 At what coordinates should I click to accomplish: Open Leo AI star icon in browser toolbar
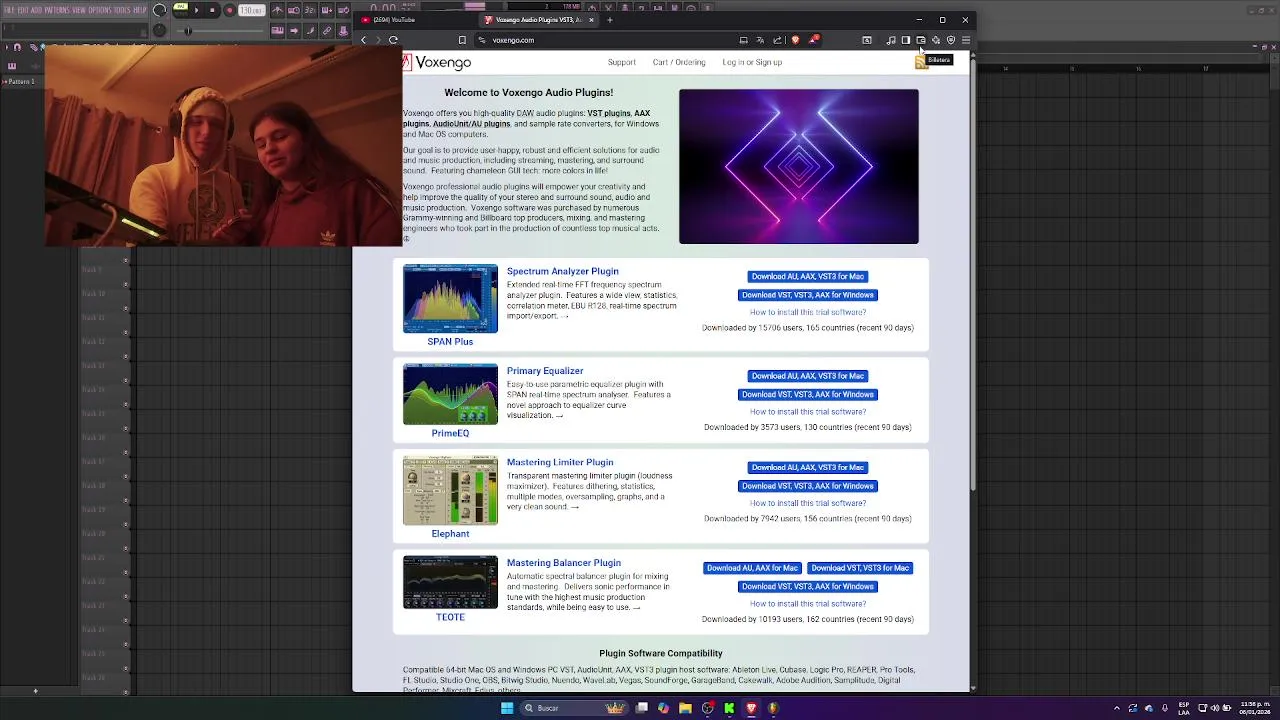click(x=936, y=40)
